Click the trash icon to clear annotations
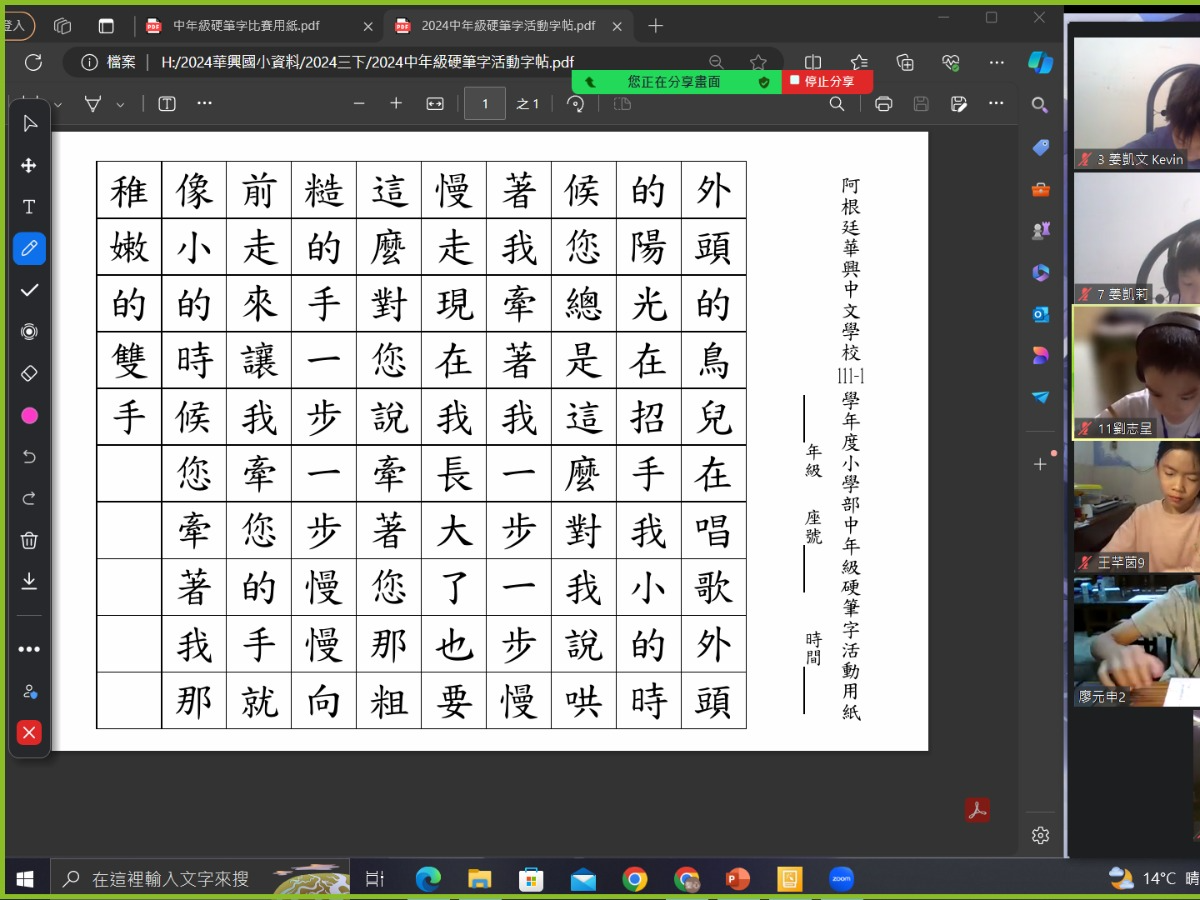This screenshot has width=1200, height=900. (29, 540)
